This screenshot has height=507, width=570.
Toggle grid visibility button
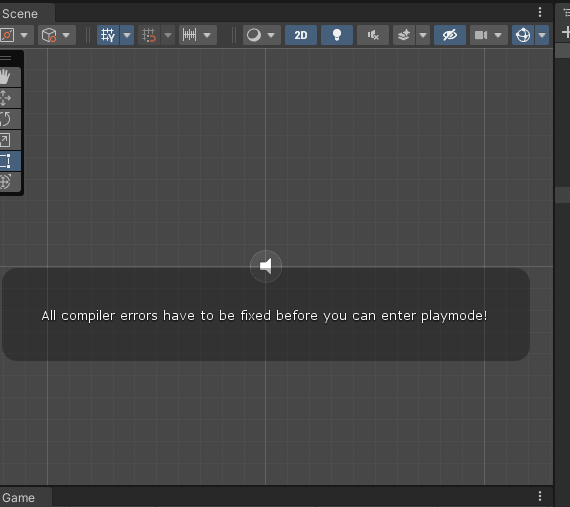point(108,35)
